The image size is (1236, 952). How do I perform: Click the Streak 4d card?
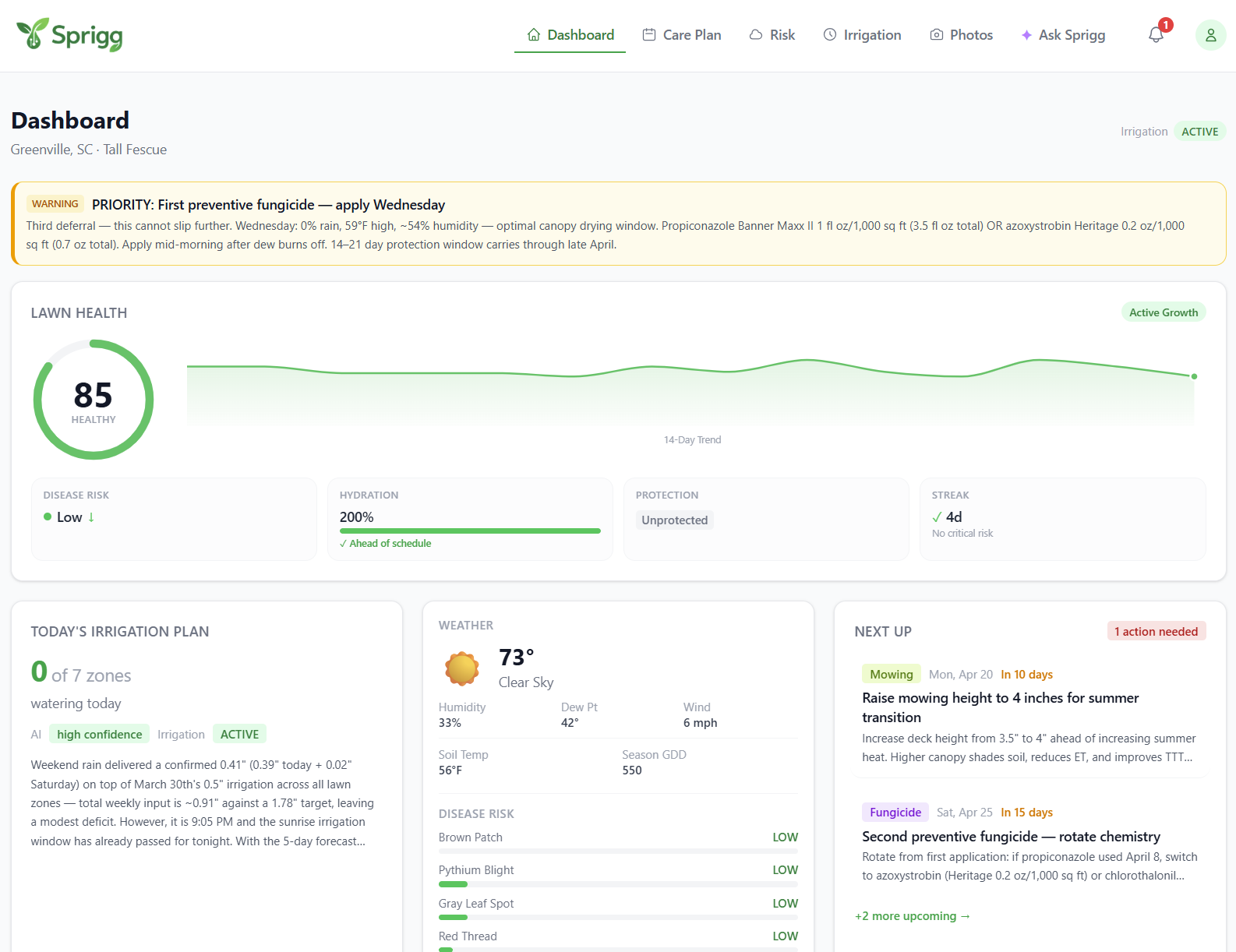tap(1063, 519)
